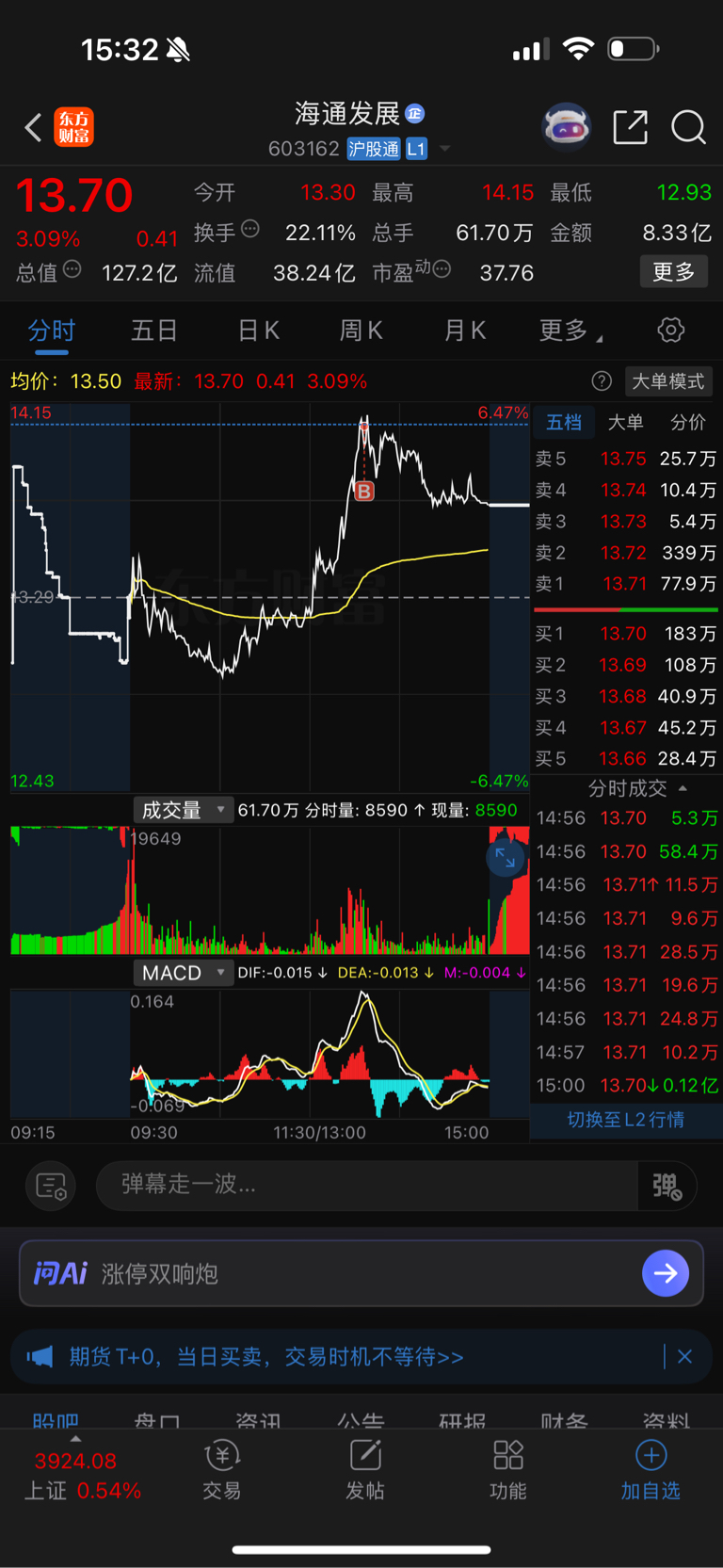Open 交易 in bottom bar
The width and height of the screenshot is (723, 1568).
coord(222,1470)
